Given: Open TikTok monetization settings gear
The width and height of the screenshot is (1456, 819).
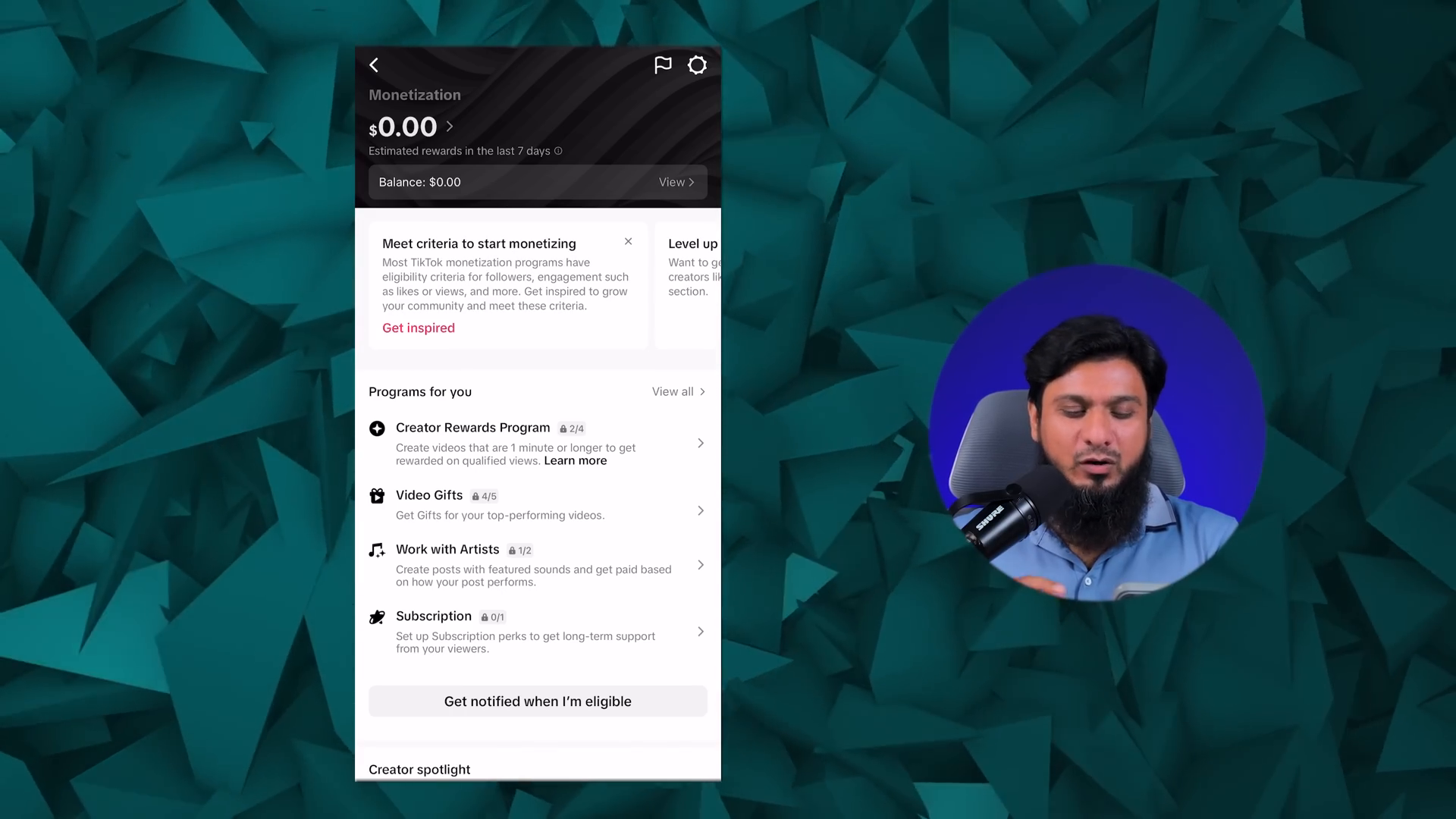Looking at the screenshot, I should tap(697, 65).
